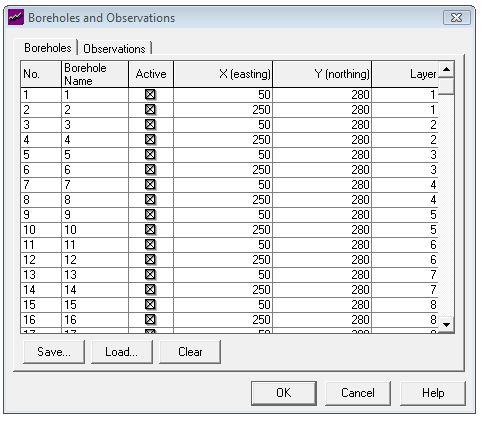Image resolution: width=481 pixels, height=421 pixels.
Task: Toggle Active checkbox for borehole 2
Action: click(150, 110)
